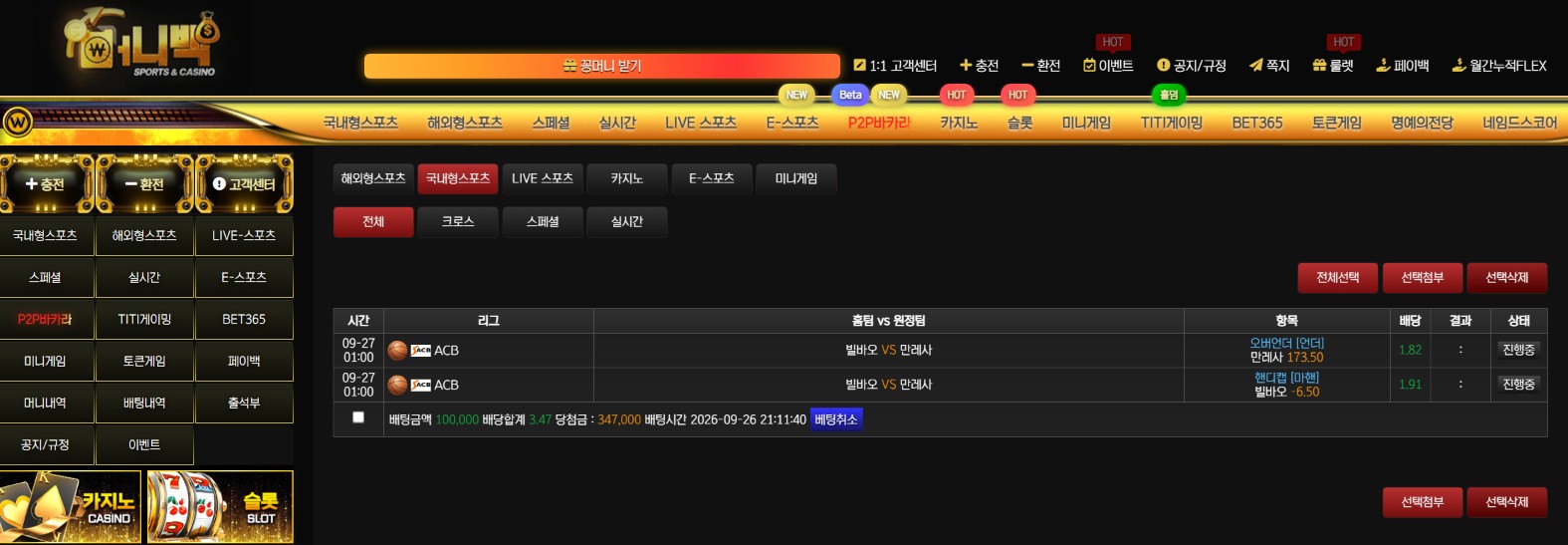Viewport: 1568px width, 545px height.
Task: Open BET365 in the gold navigation bar
Action: 1257,123
